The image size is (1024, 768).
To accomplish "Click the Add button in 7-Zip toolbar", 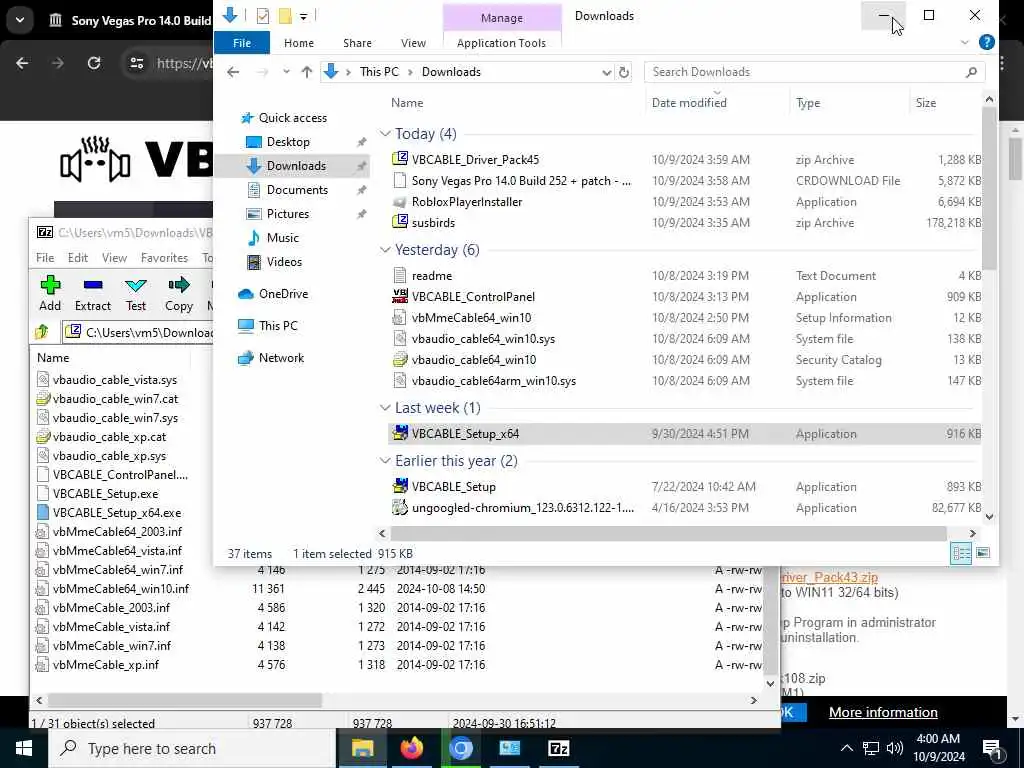I will pos(50,293).
